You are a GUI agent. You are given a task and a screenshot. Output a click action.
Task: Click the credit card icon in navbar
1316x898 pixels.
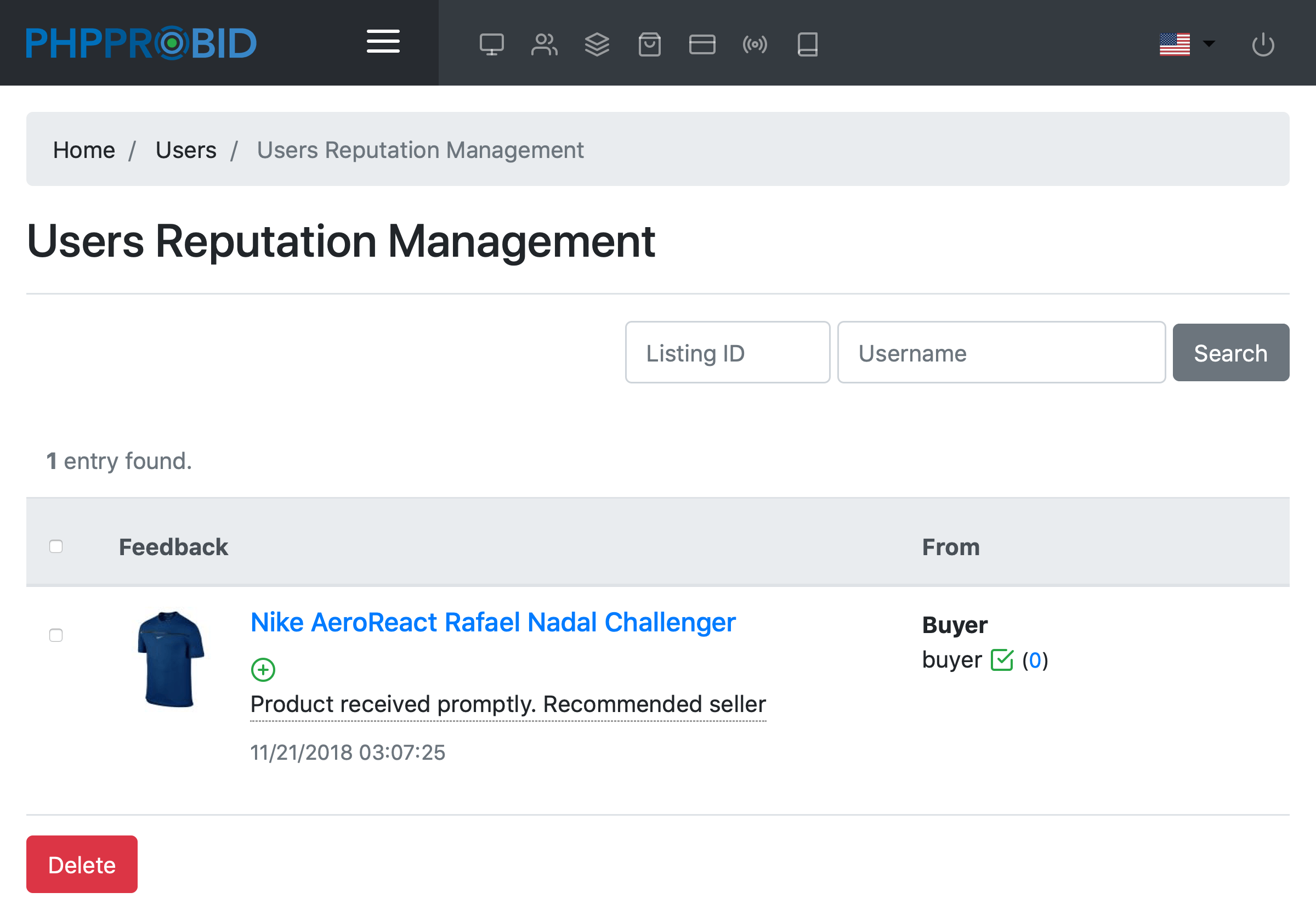pyautogui.click(x=702, y=44)
